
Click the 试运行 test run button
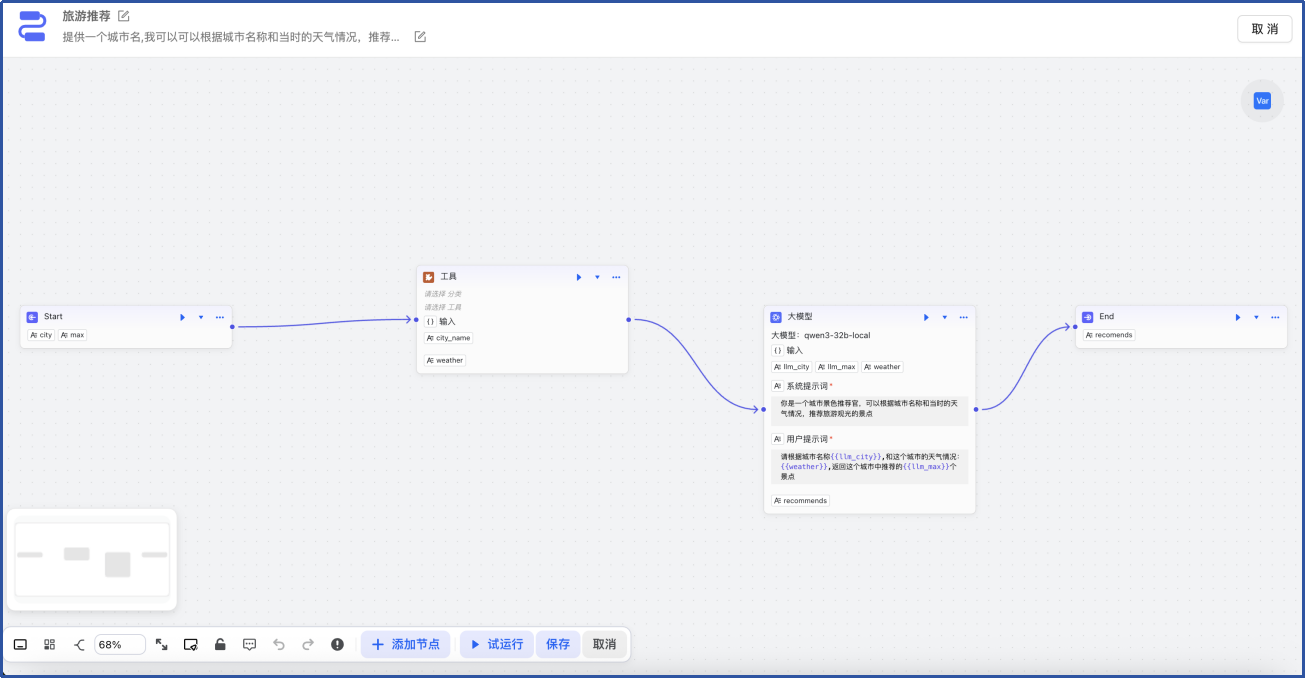[497, 645]
